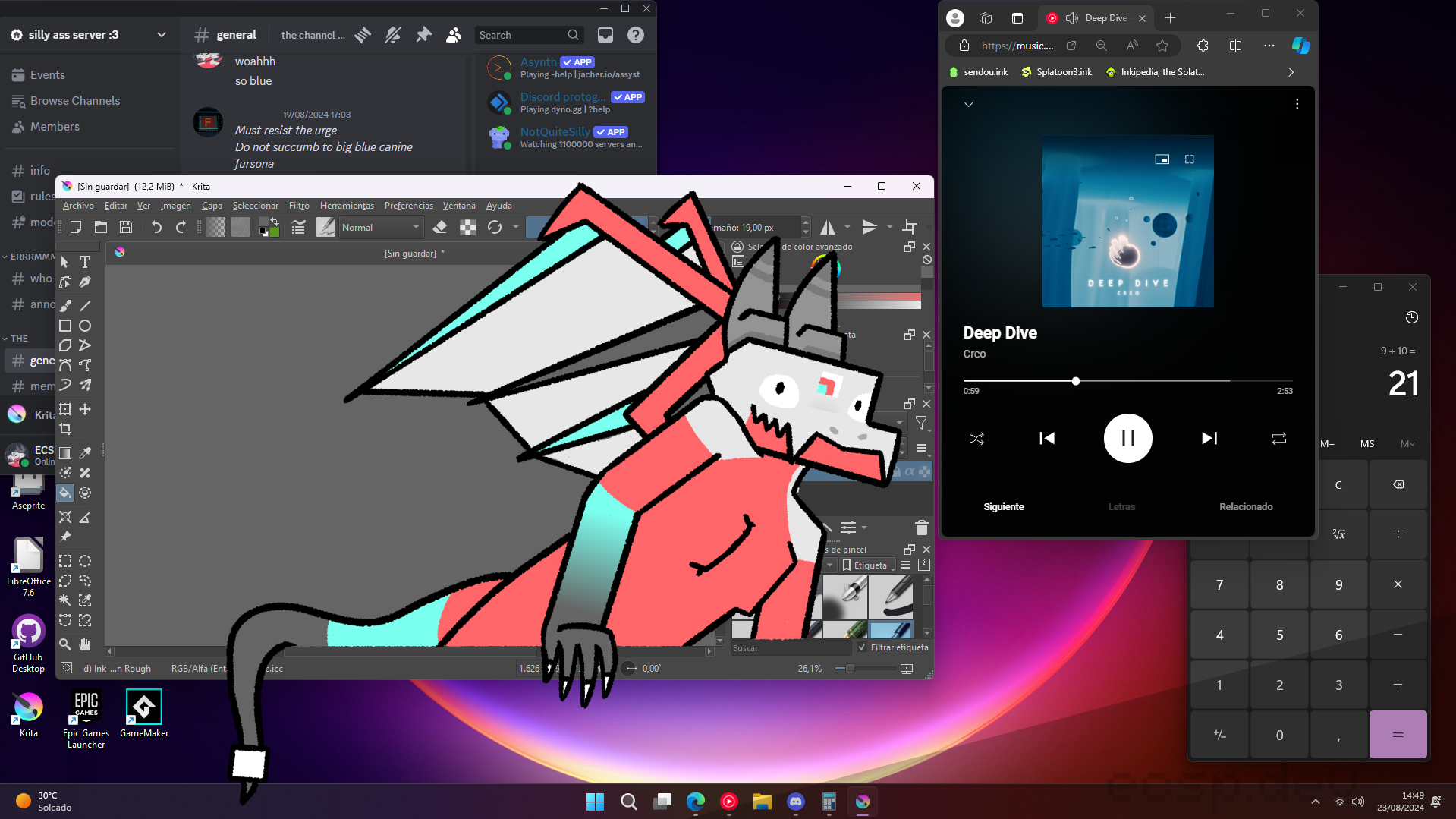Select the Move tool in Krita toolbox
The image size is (1456, 819).
85,409
